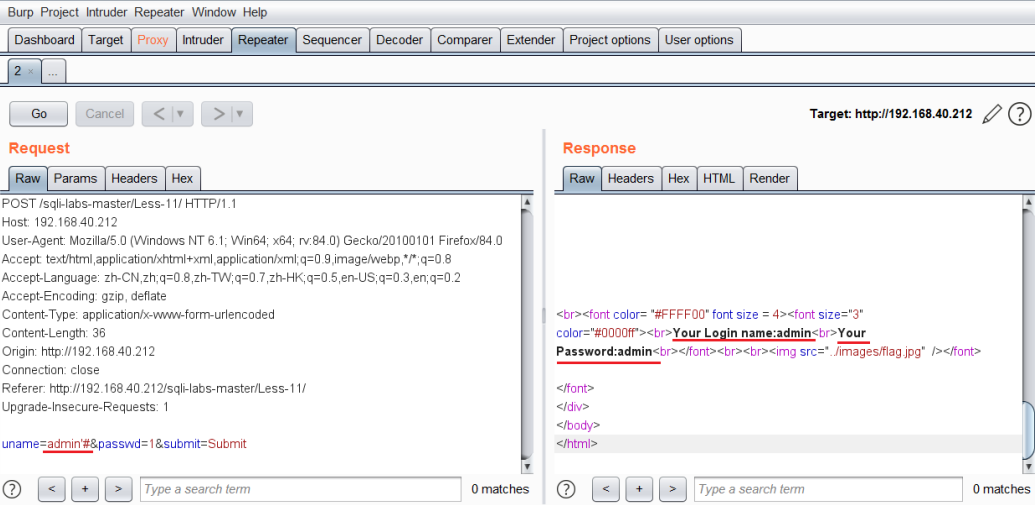The width and height of the screenshot is (1035, 505).
Task: Click the + search options button under Request
Action: tap(84, 489)
